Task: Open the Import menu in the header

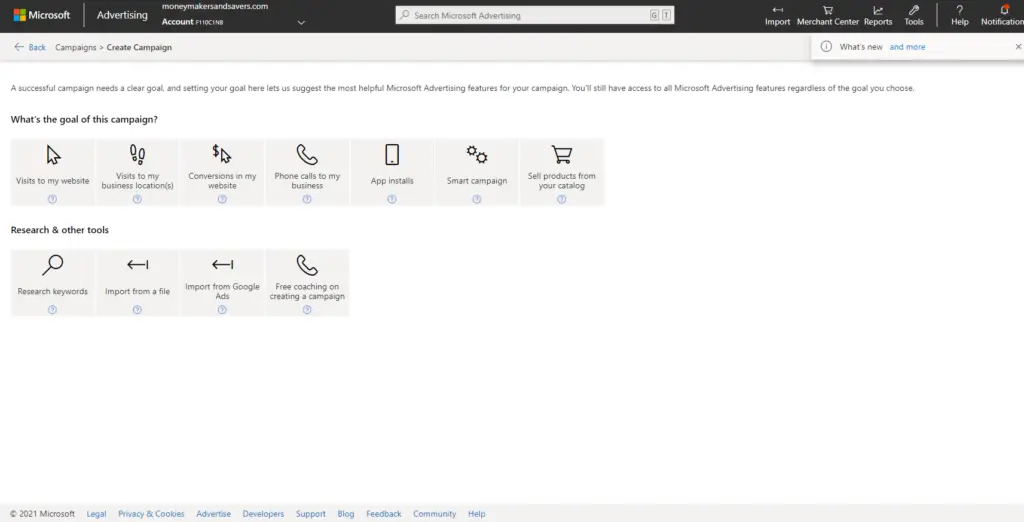Action: 777,16
